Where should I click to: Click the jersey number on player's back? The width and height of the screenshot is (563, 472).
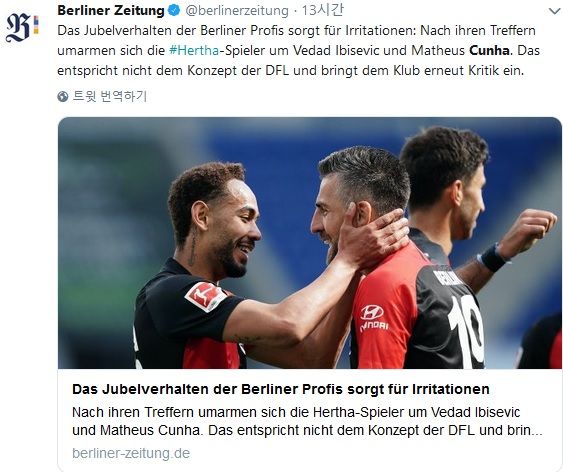point(466,333)
